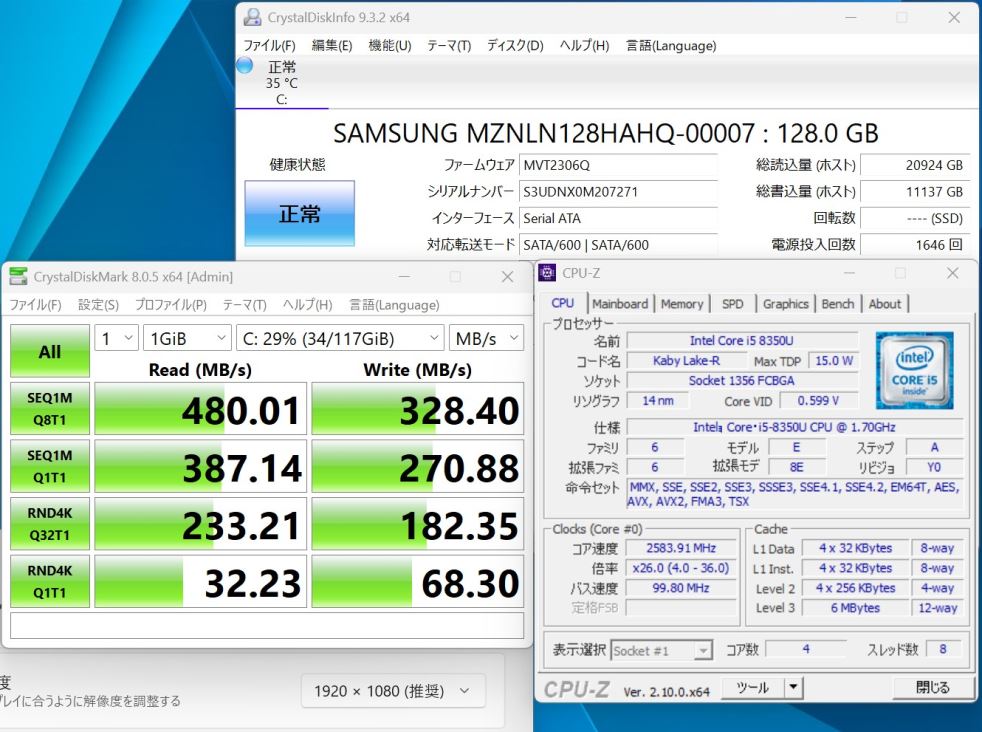Click the Socket 1356 FCBGA package value
The width and height of the screenshot is (982, 732).
pos(742,381)
